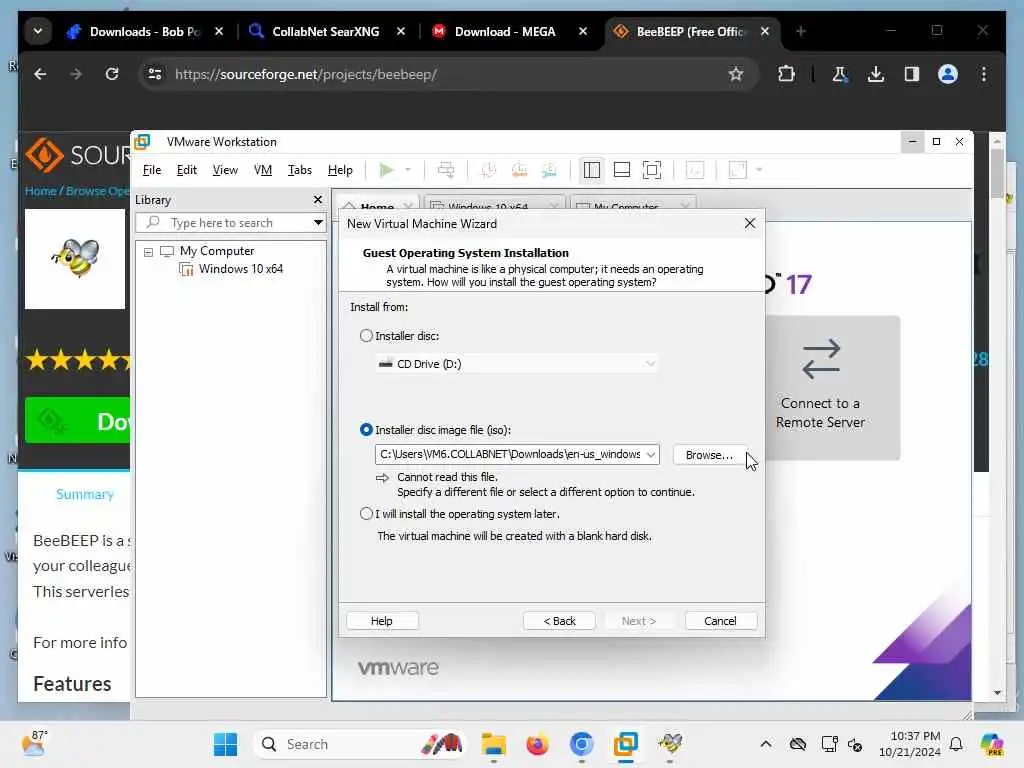Open the browser profile avatar
The height and width of the screenshot is (768, 1024).
[948, 74]
